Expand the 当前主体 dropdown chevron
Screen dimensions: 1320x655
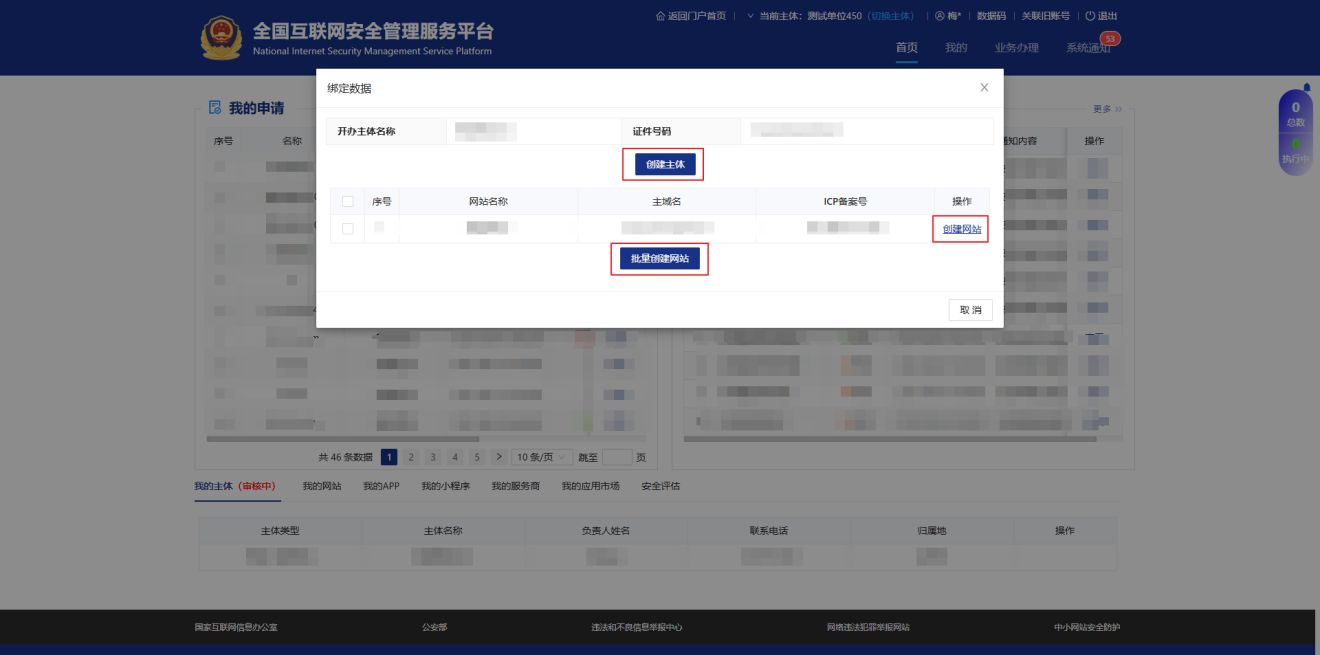751,16
